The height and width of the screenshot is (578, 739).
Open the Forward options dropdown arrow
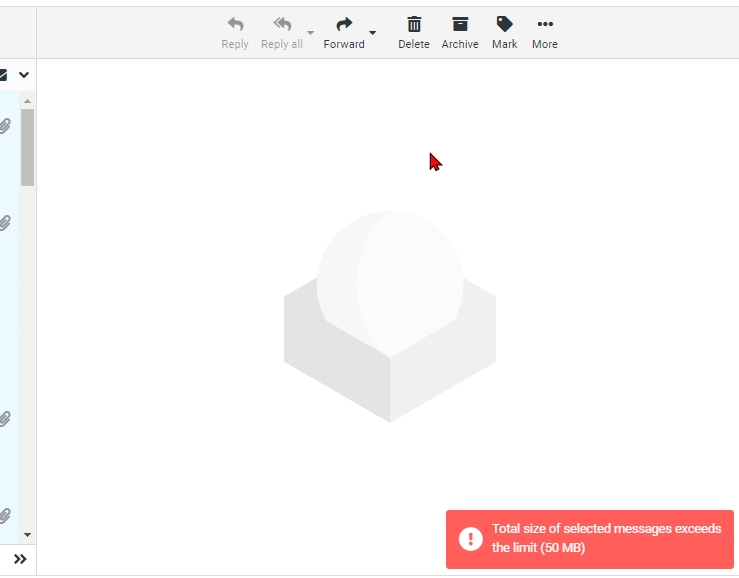point(373,33)
